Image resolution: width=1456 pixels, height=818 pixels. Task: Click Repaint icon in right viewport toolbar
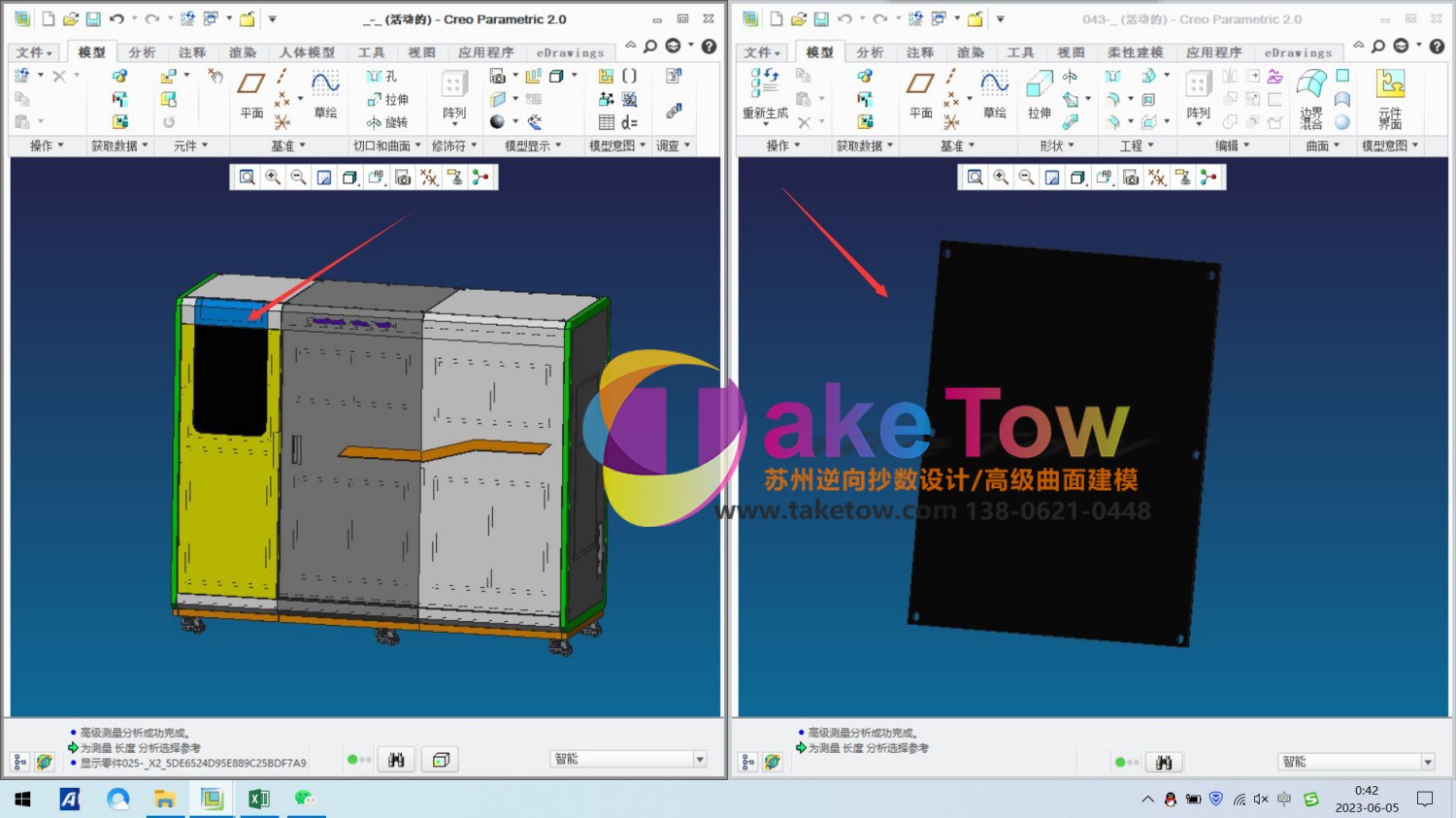tap(1052, 178)
